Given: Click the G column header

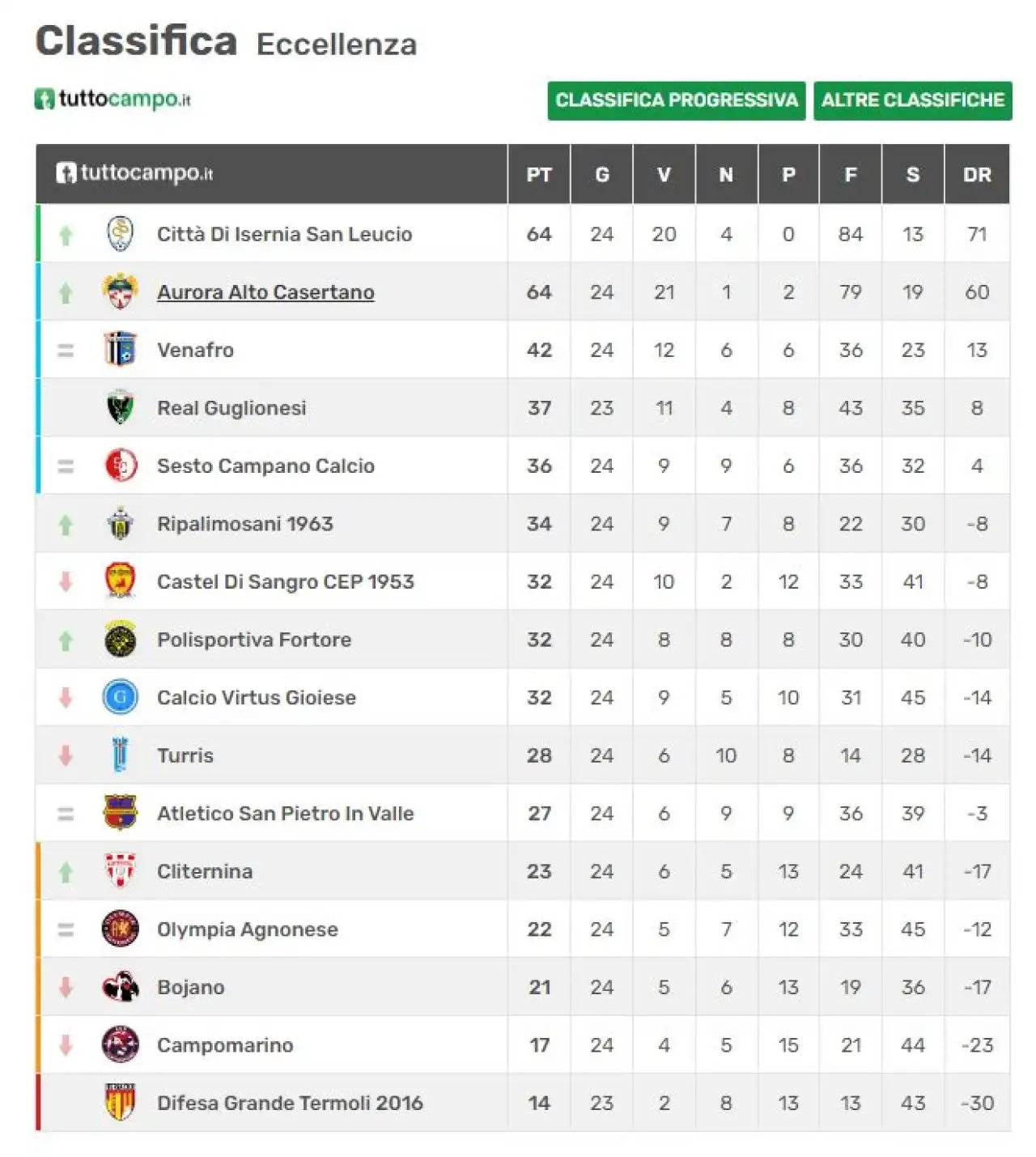Looking at the screenshot, I should tap(601, 174).
